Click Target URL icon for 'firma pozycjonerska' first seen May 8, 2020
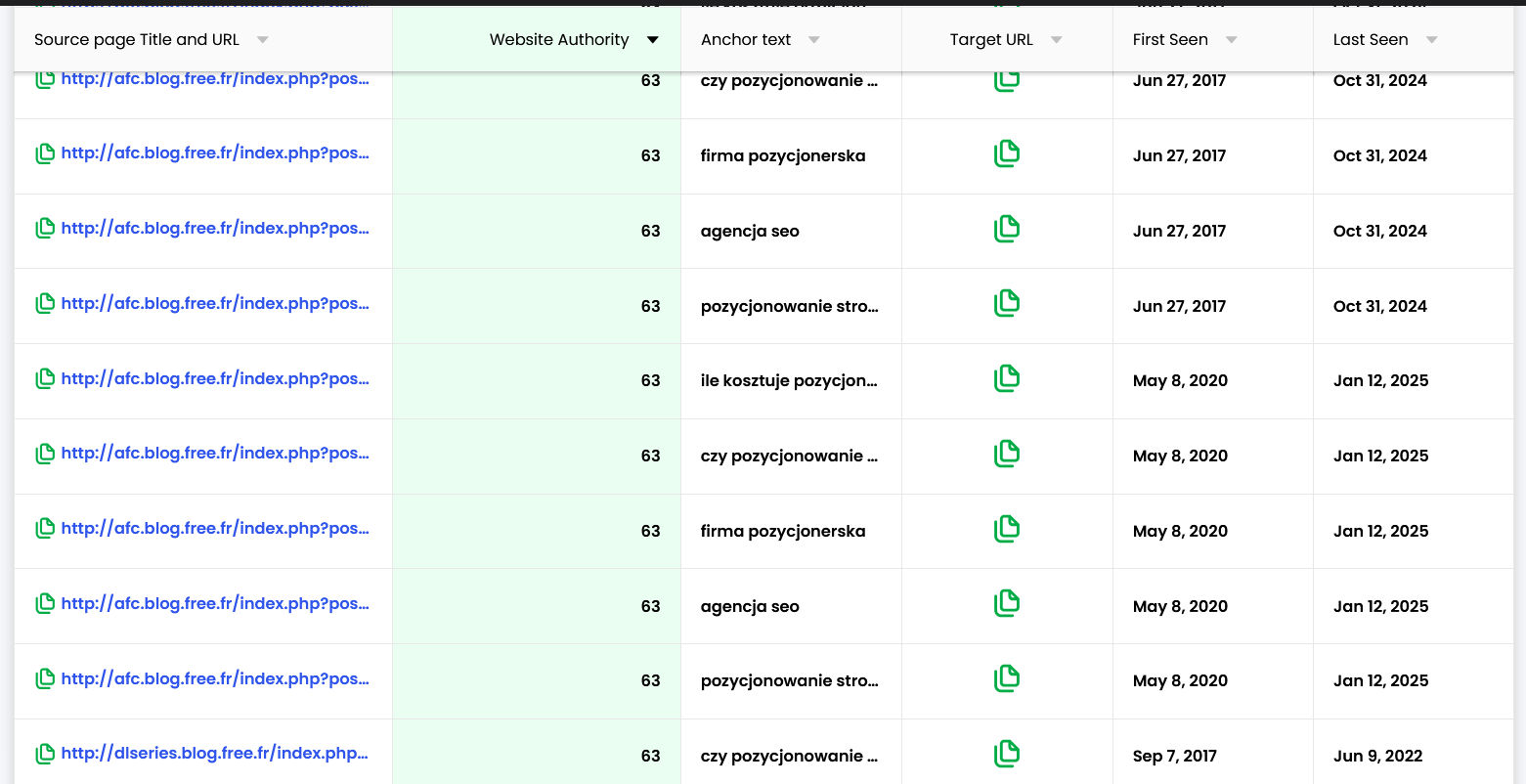The image size is (1526, 784). point(1006,529)
